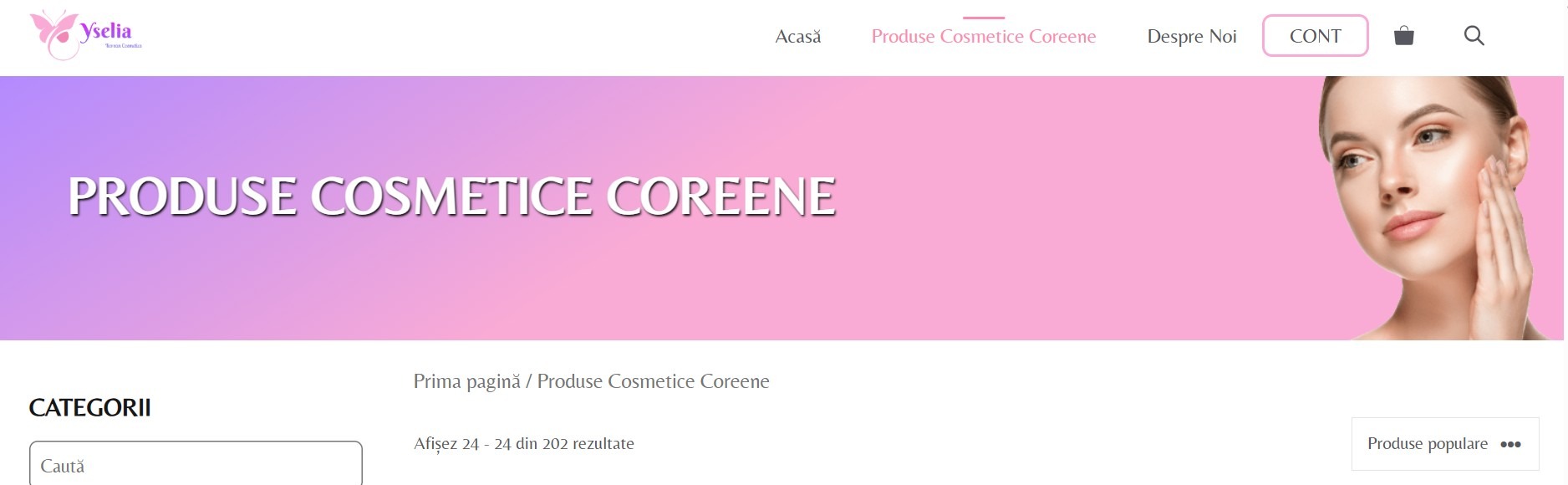Click the pink active-tab indicator line

(984, 18)
